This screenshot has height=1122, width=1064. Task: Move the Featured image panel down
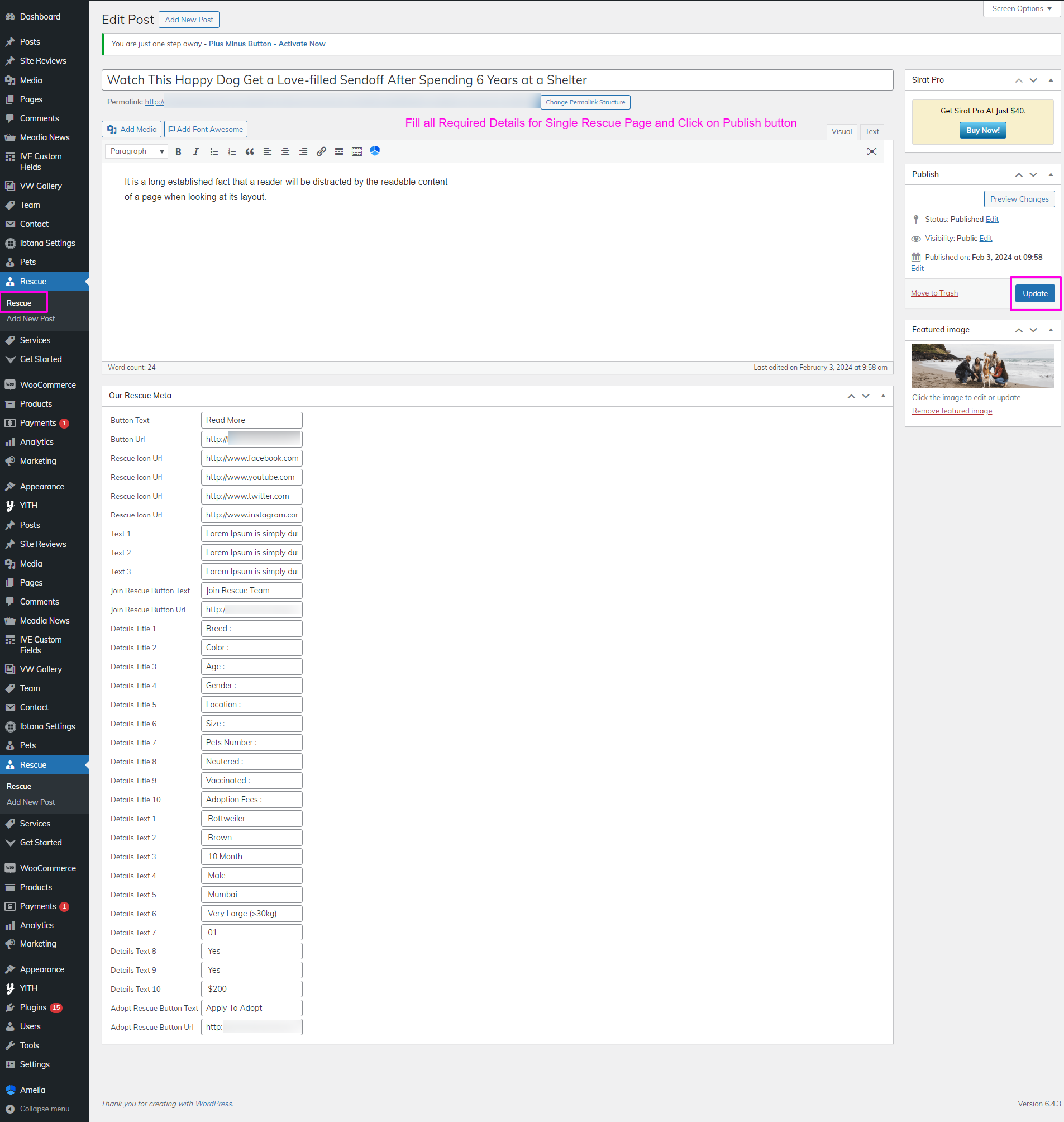tap(1033, 330)
